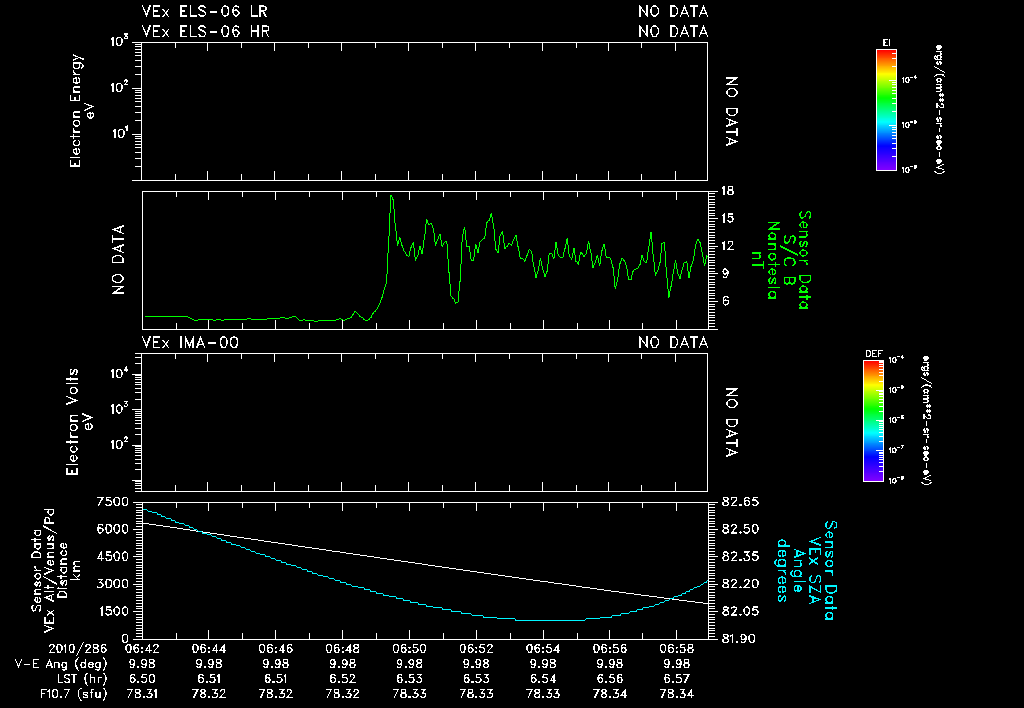The width and height of the screenshot is (1024, 708).
Task: Click the "F10.7 (sfu)" row label
Action: [x=72, y=694]
